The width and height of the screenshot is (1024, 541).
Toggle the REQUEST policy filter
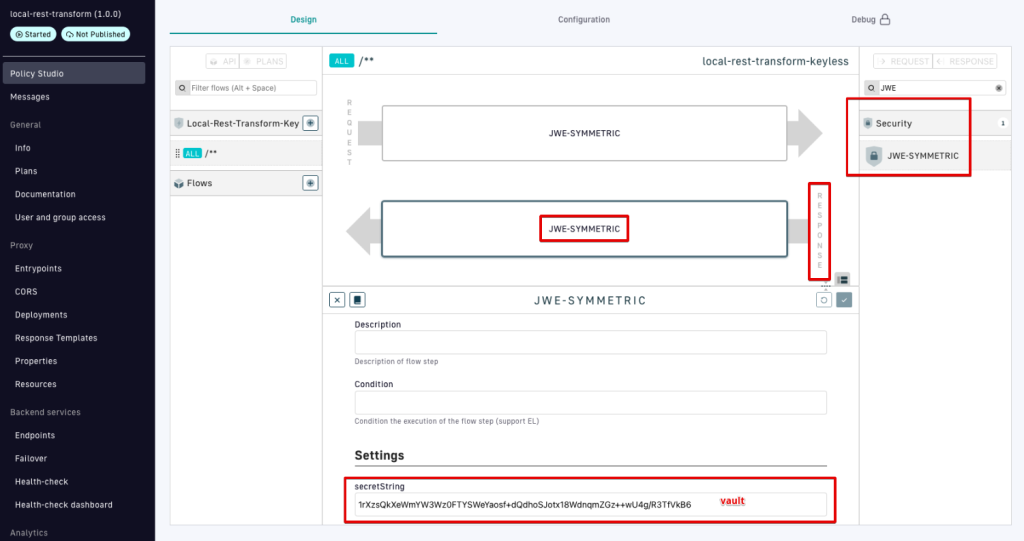click(x=903, y=61)
